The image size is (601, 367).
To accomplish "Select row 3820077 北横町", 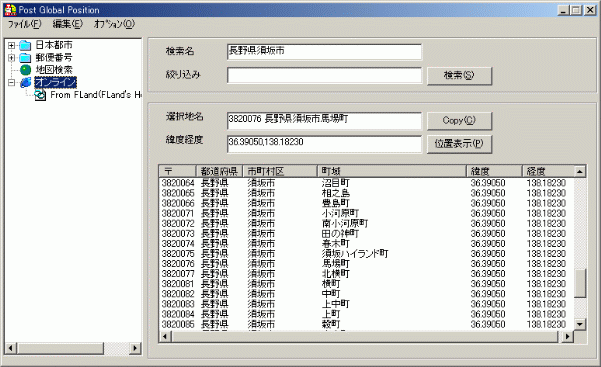I will (366, 274).
